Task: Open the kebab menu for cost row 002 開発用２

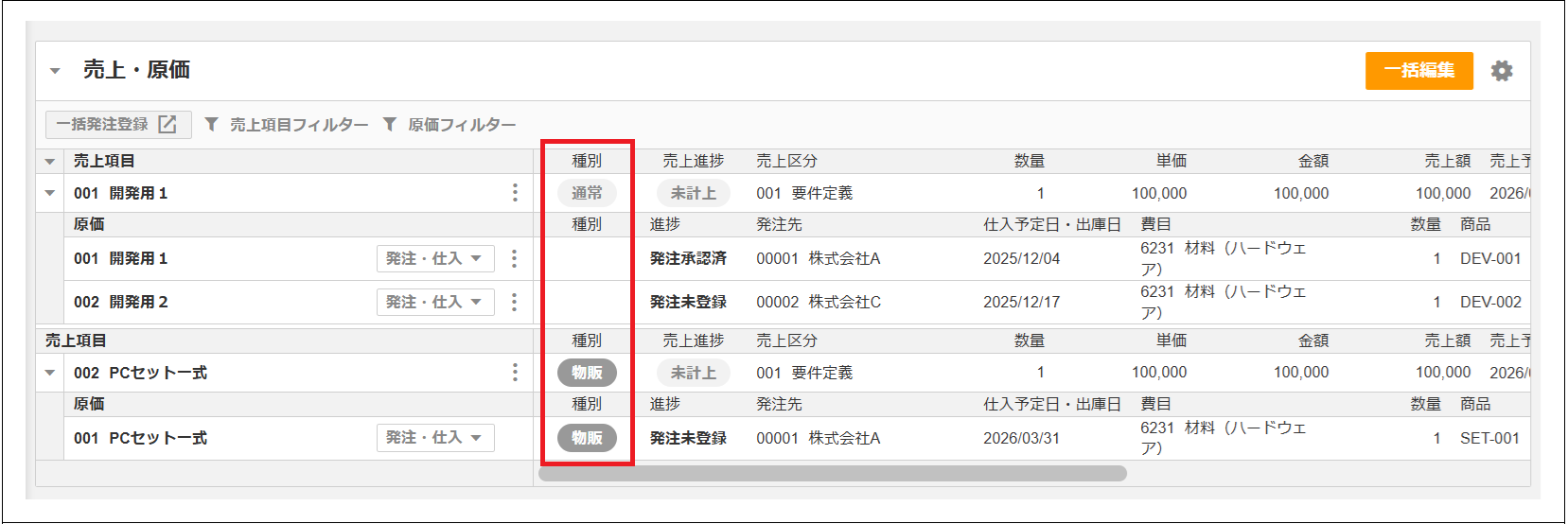Action: tap(514, 302)
